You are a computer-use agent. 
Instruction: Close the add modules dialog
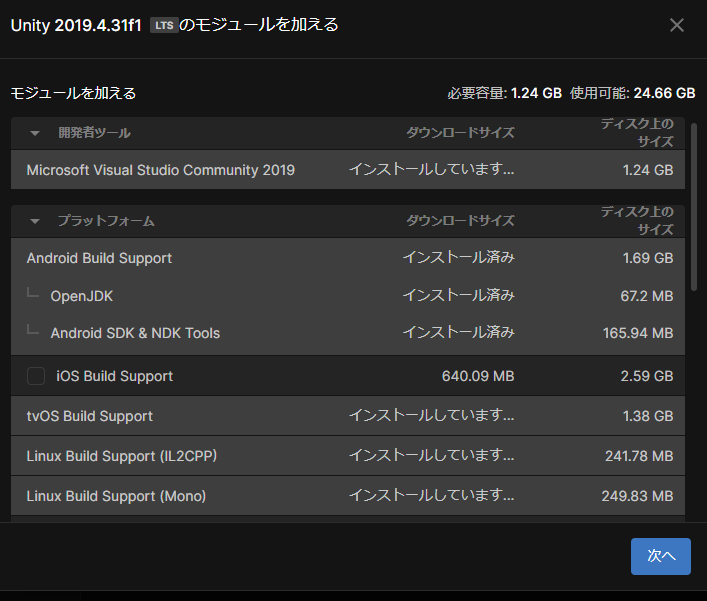(x=676, y=25)
